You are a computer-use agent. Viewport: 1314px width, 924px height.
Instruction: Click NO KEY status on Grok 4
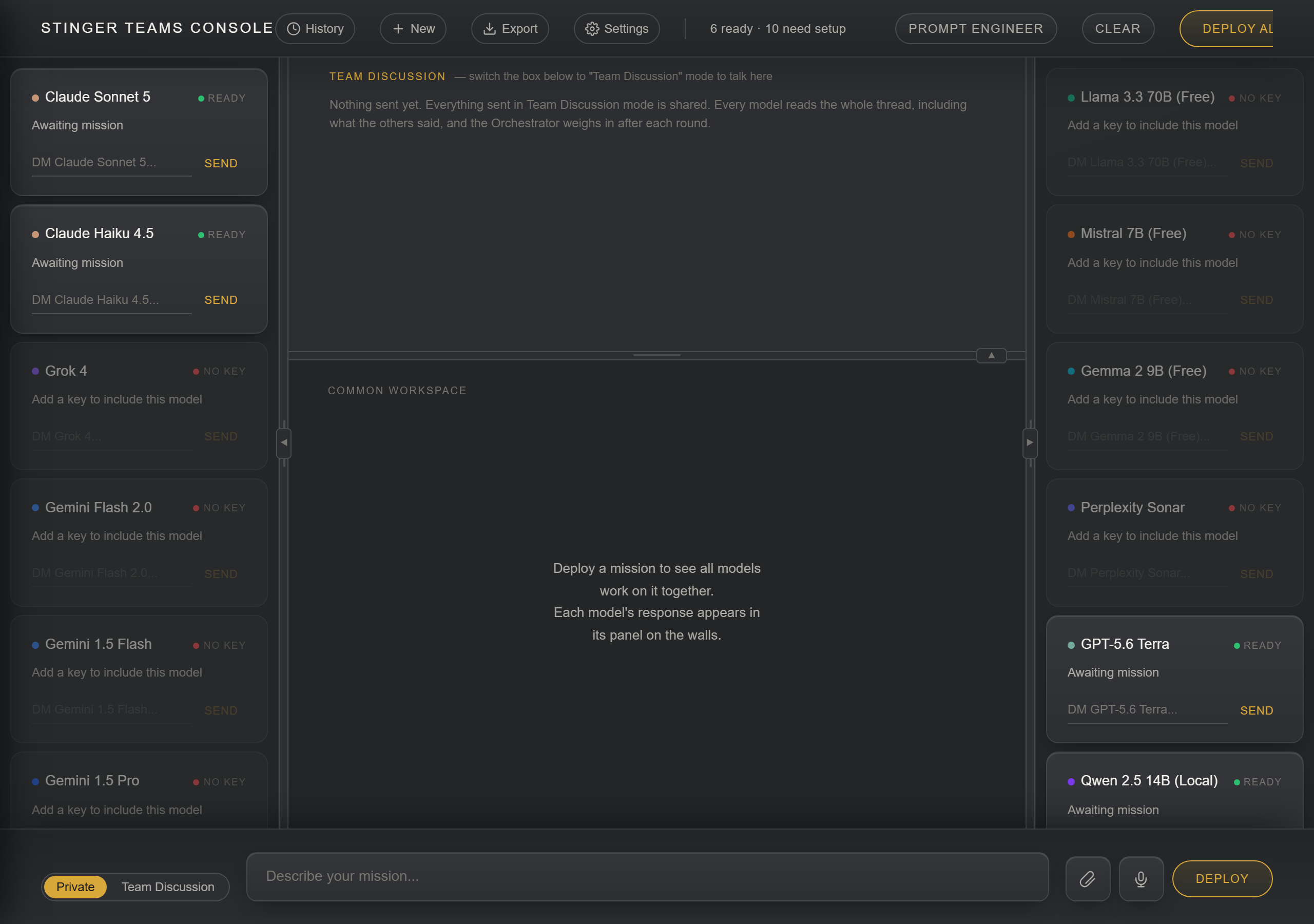[x=220, y=372]
